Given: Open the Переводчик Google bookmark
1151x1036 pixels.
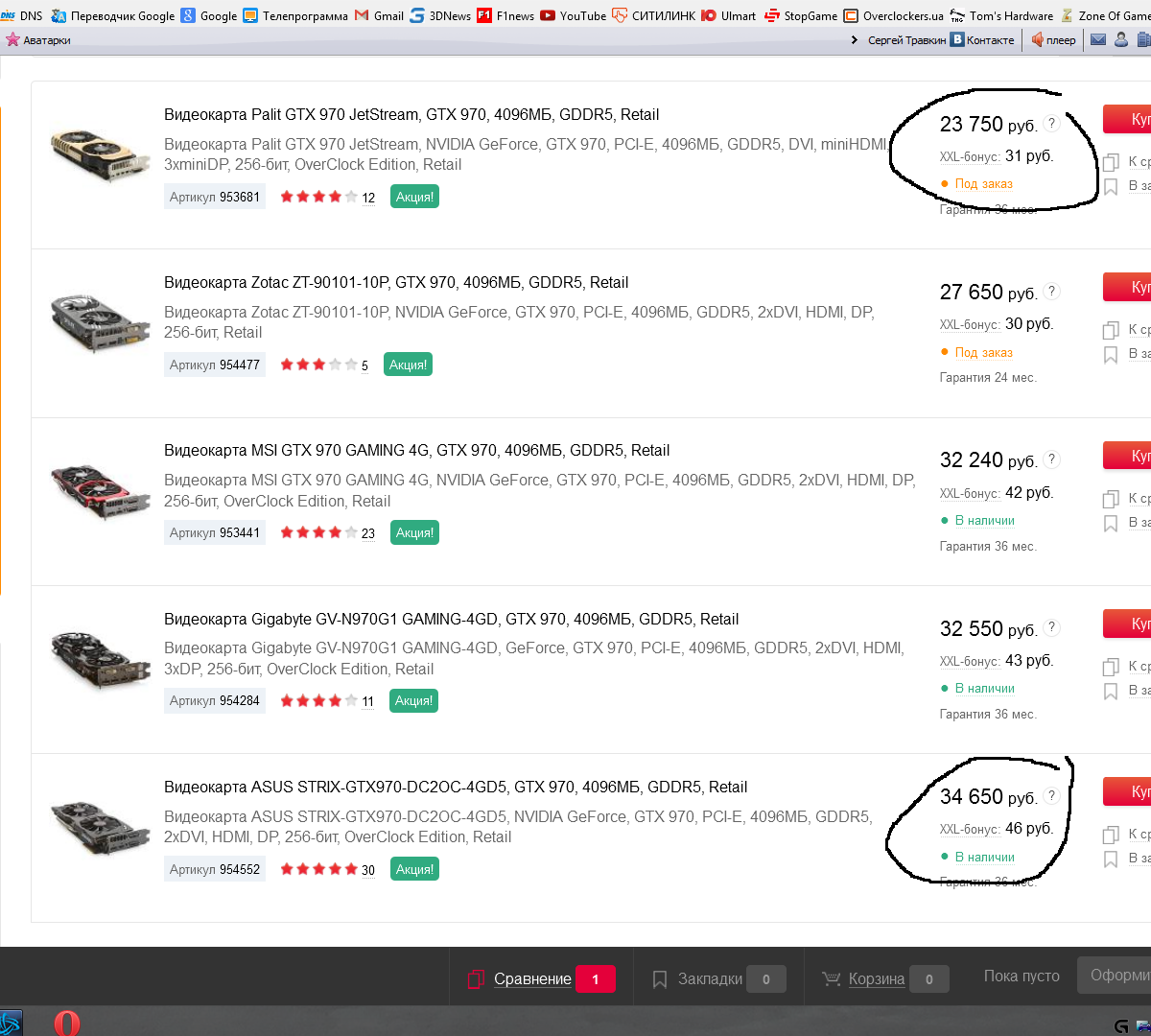Looking at the screenshot, I should 113,15.
